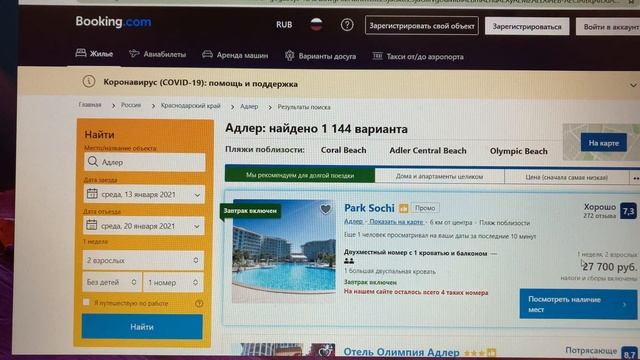Click 'Посмотреть наличие мест' button
The width and height of the screenshot is (640, 360).
pyautogui.click(x=578, y=304)
